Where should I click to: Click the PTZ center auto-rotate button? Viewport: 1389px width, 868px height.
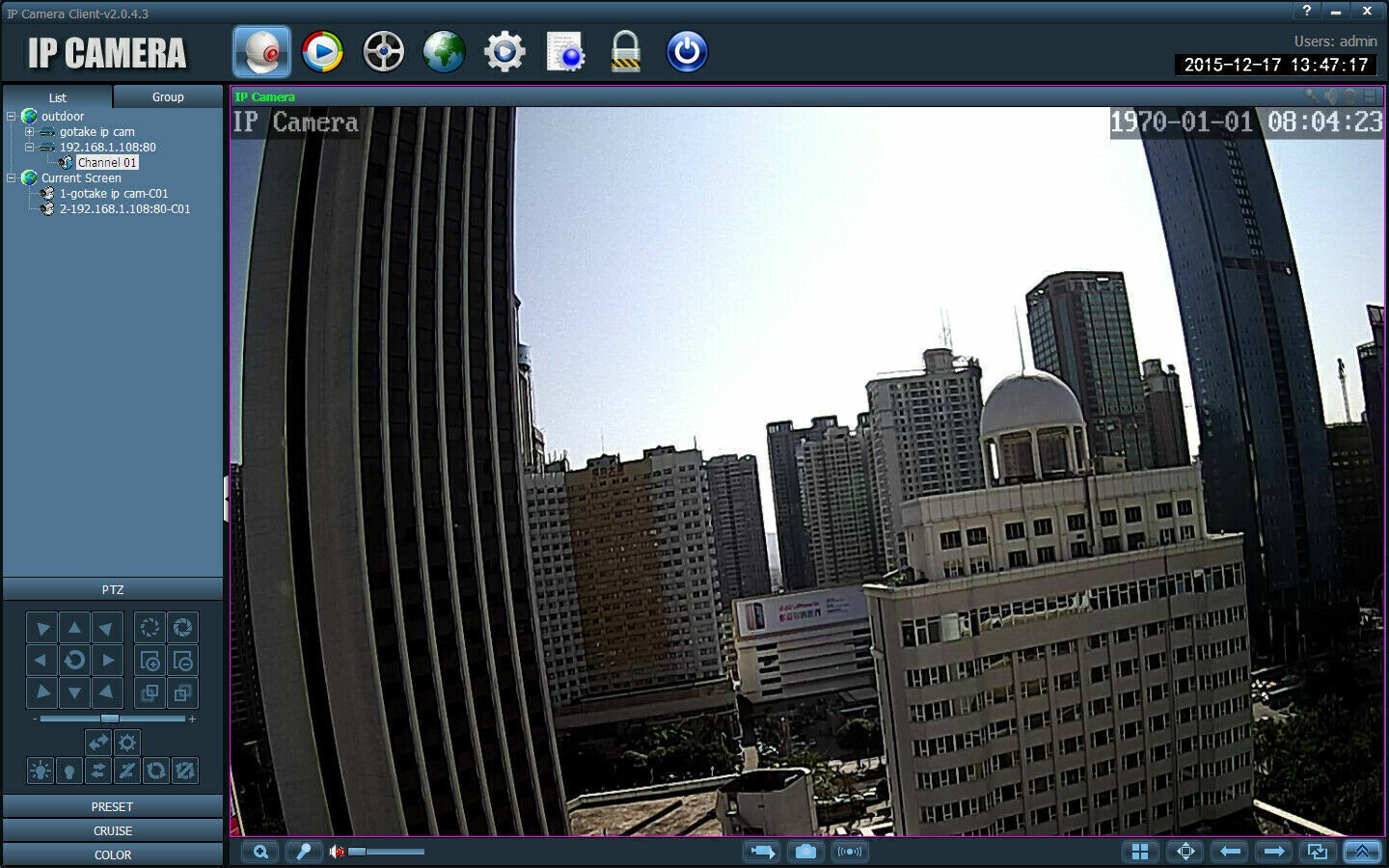click(74, 661)
